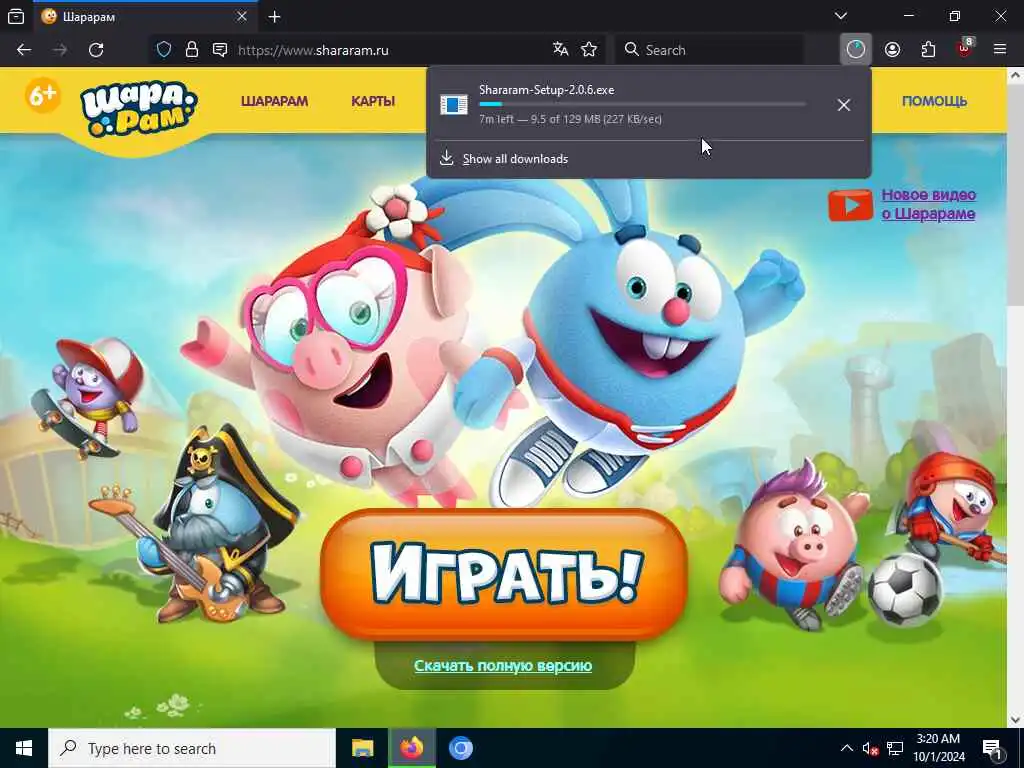Open the blue circle app on the taskbar
Viewport: 1024px width, 768px height.
(460, 748)
